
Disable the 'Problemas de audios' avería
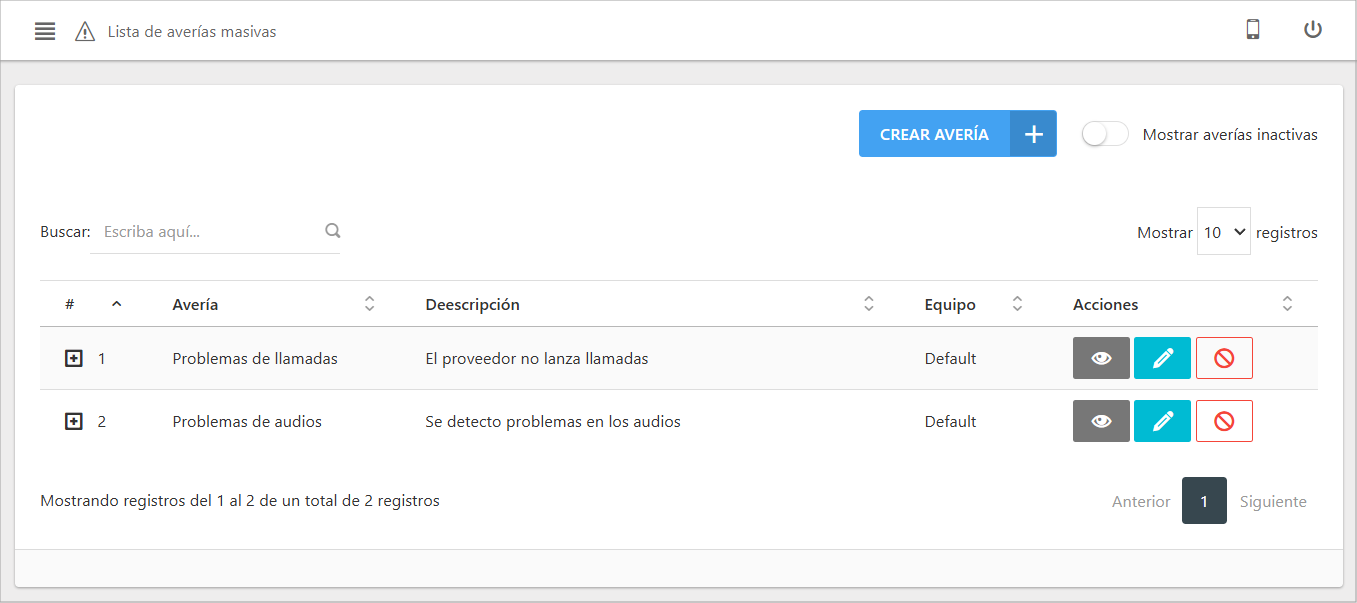pyautogui.click(x=1224, y=421)
